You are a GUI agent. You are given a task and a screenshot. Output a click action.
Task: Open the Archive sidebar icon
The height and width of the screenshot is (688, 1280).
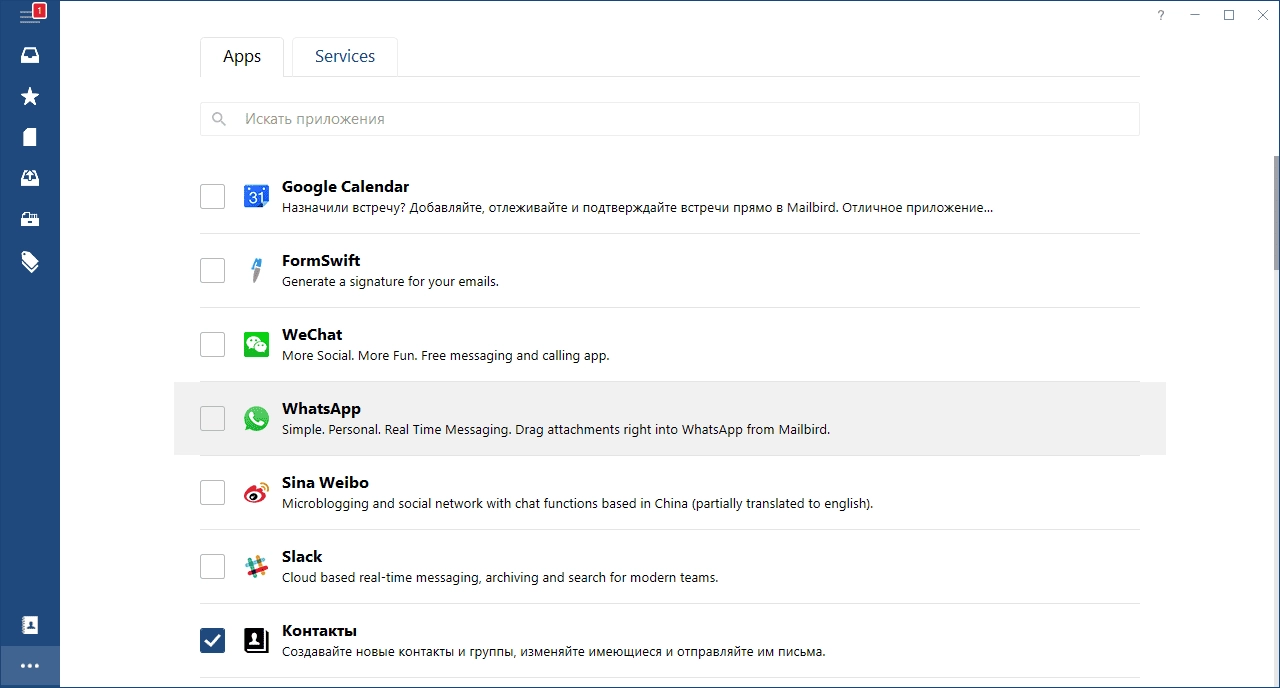coord(30,219)
